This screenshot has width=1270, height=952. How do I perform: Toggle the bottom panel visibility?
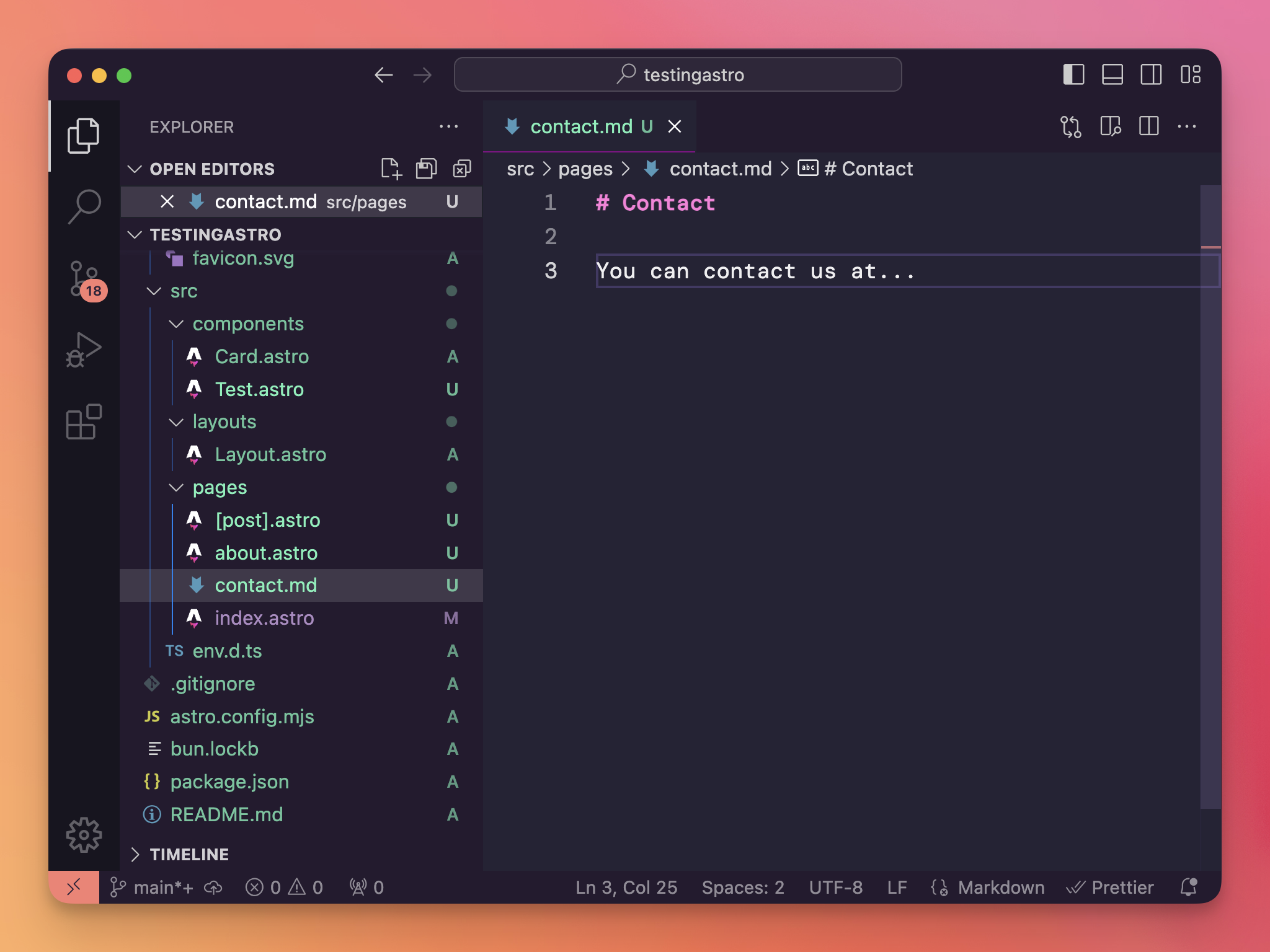click(1112, 75)
